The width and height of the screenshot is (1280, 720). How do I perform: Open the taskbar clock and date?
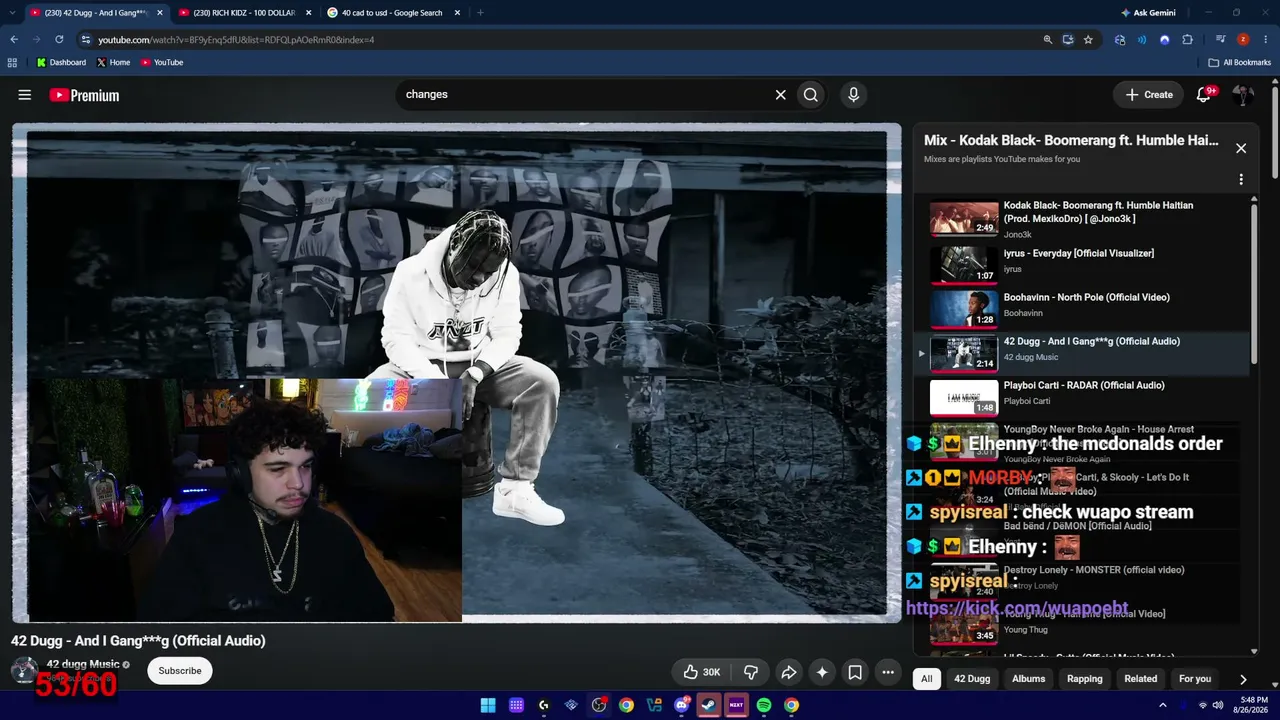[1252, 705]
